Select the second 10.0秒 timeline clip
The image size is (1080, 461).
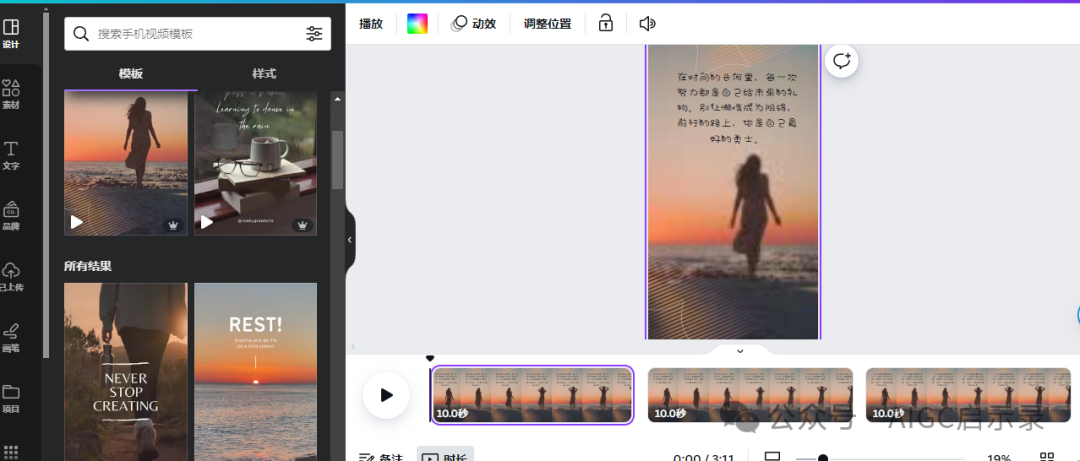coord(750,395)
